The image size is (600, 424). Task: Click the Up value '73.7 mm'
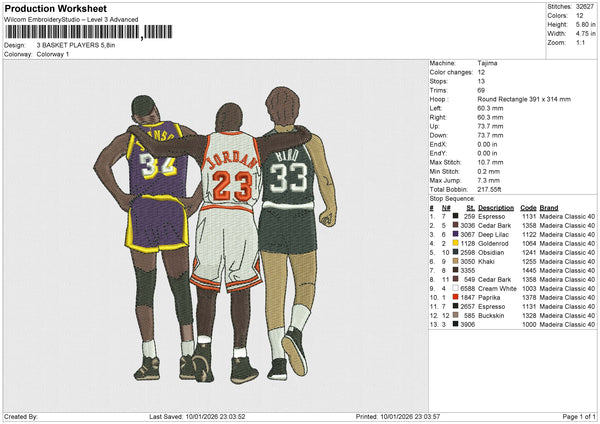click(490, 126)
